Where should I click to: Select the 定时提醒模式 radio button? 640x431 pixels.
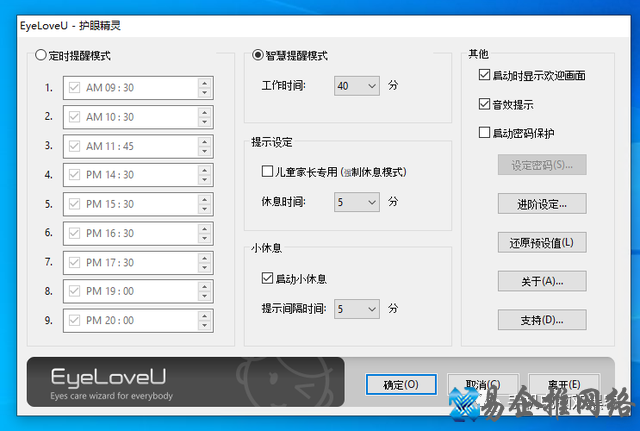coord(41,56)
